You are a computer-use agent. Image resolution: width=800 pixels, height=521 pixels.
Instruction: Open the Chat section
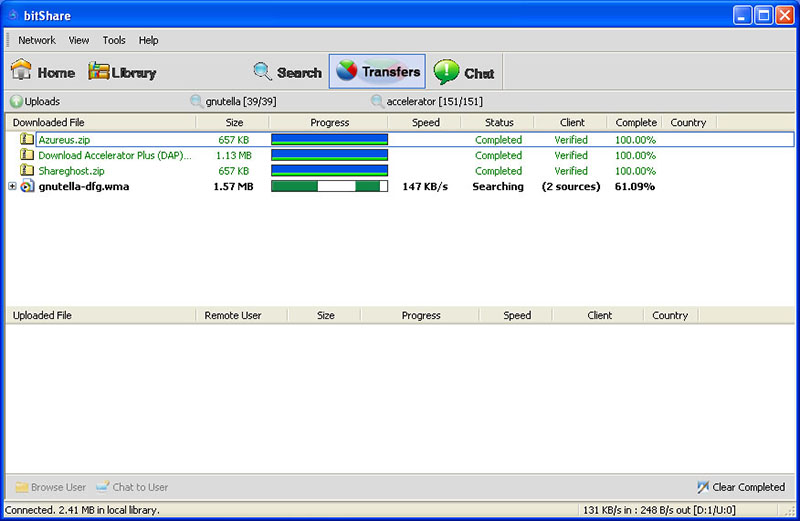coord(479,73)
